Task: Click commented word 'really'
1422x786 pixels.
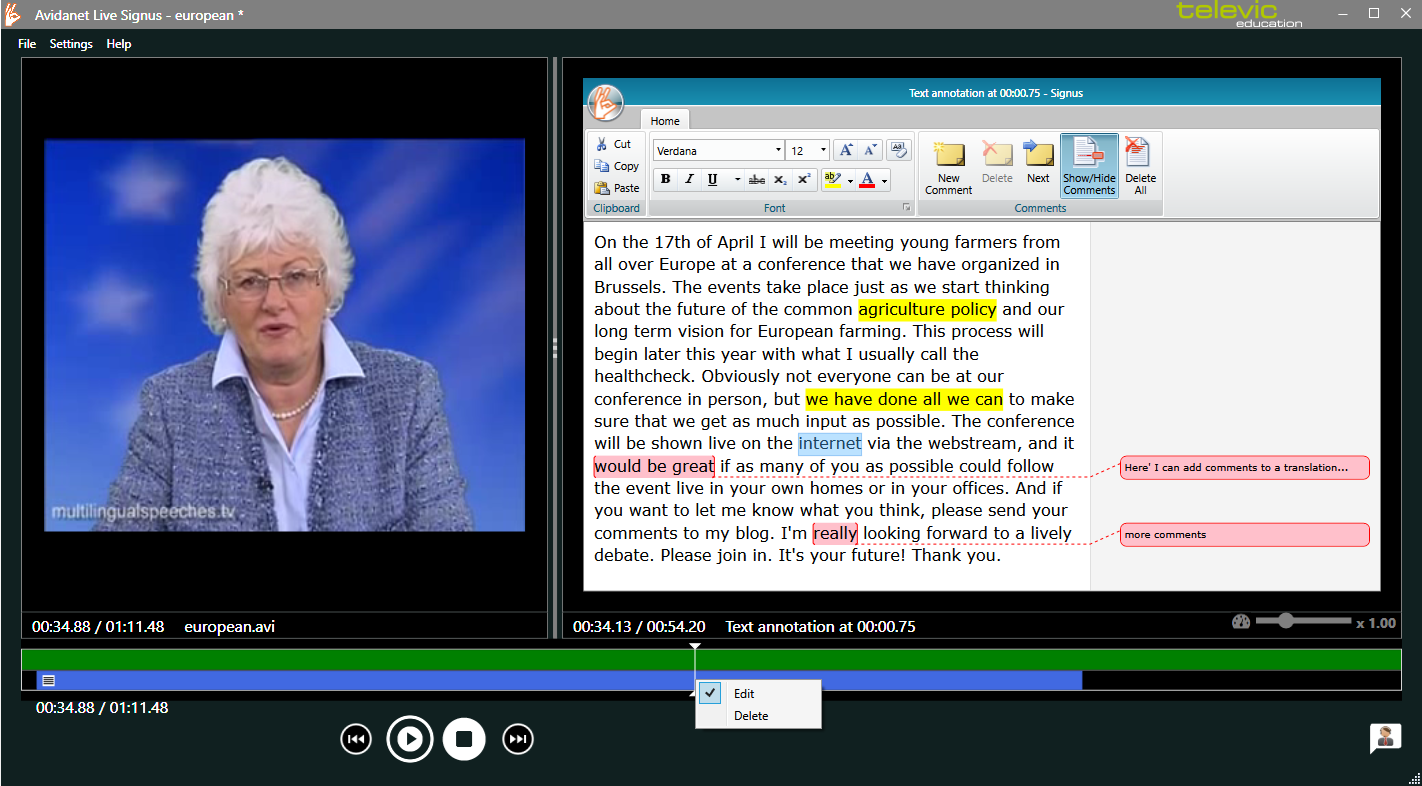Action: click(x=835, y=533)
